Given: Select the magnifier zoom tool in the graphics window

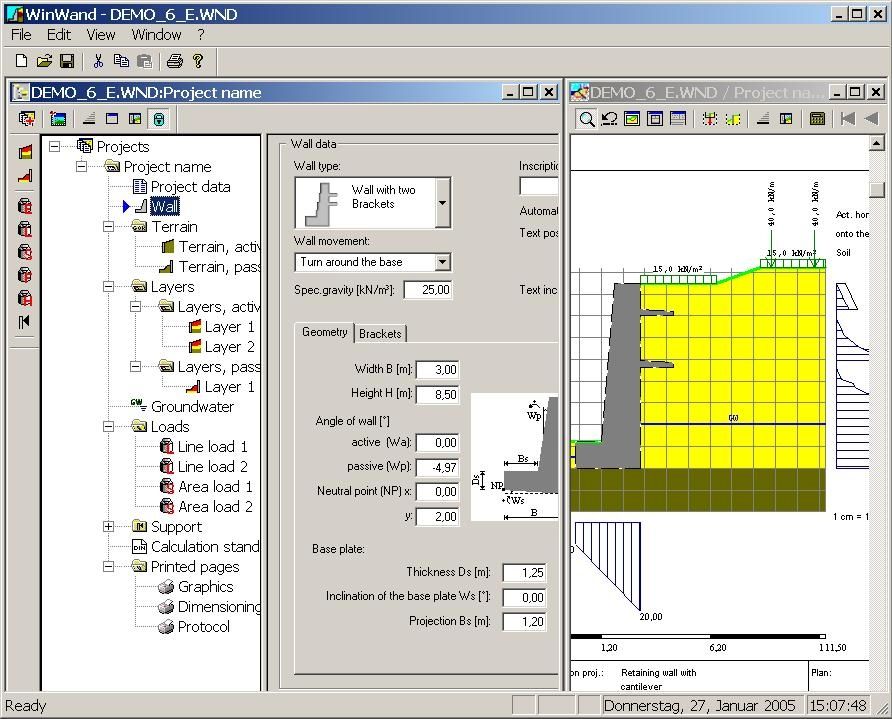Looking at the screenshot, I should point(587,119).
